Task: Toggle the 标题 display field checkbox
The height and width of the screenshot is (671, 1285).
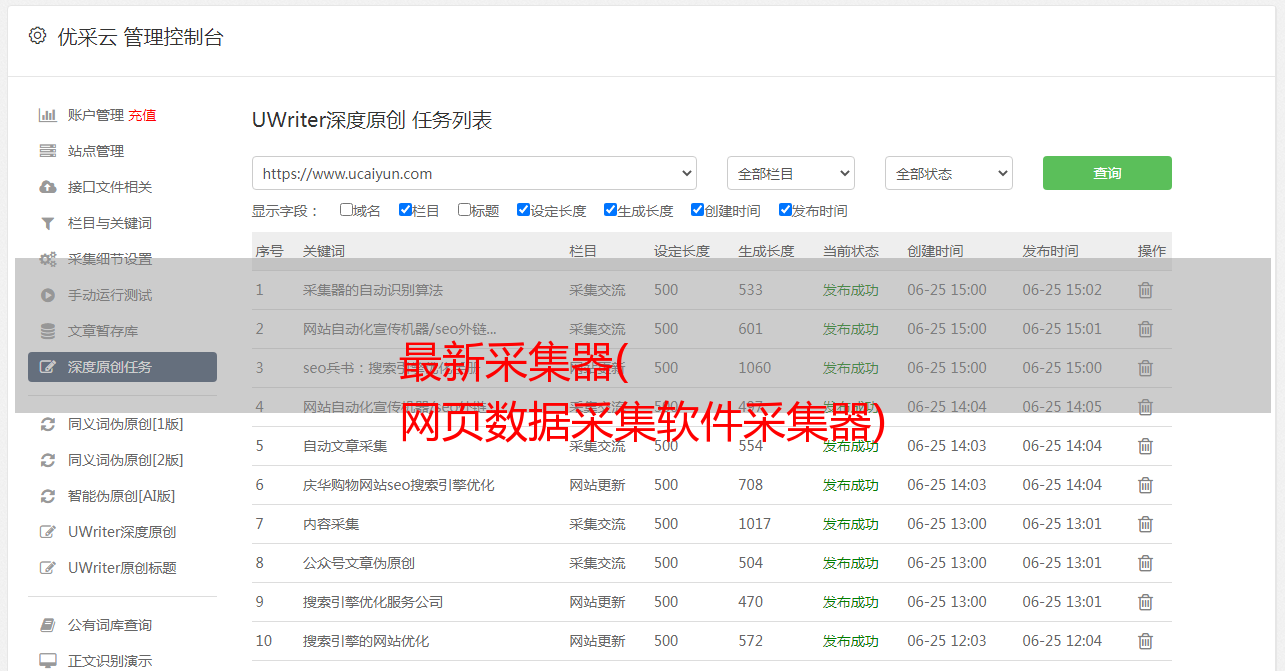Action: [x=464, y=210]
